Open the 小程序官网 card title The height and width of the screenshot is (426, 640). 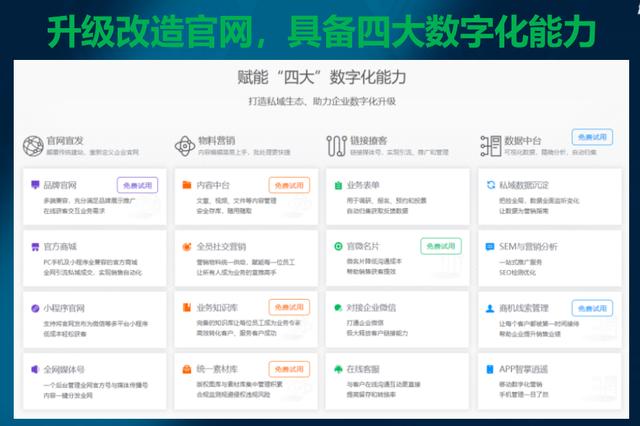tap(64, 308)
